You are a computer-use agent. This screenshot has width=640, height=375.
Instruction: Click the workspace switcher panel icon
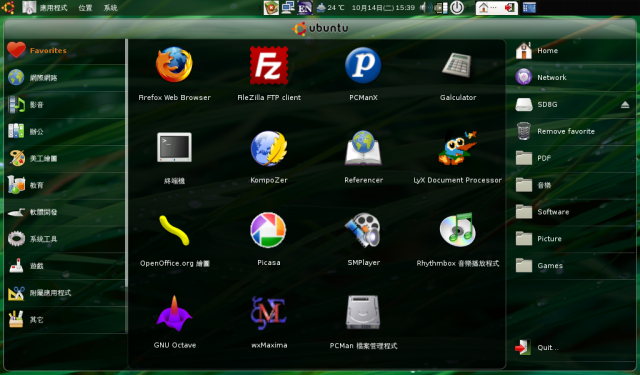click(x=529, y=7)
